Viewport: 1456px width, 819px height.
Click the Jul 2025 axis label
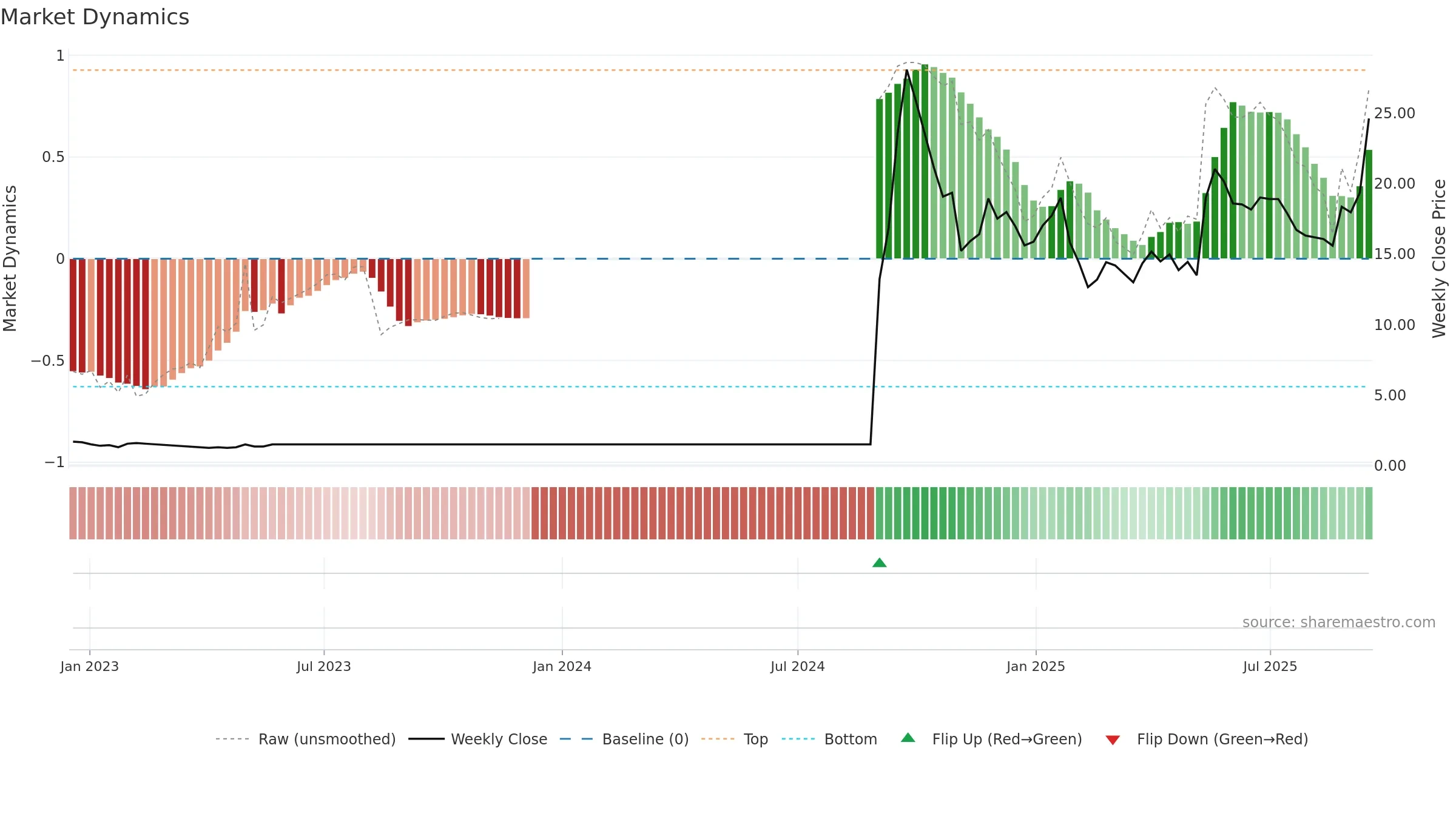1270,666
